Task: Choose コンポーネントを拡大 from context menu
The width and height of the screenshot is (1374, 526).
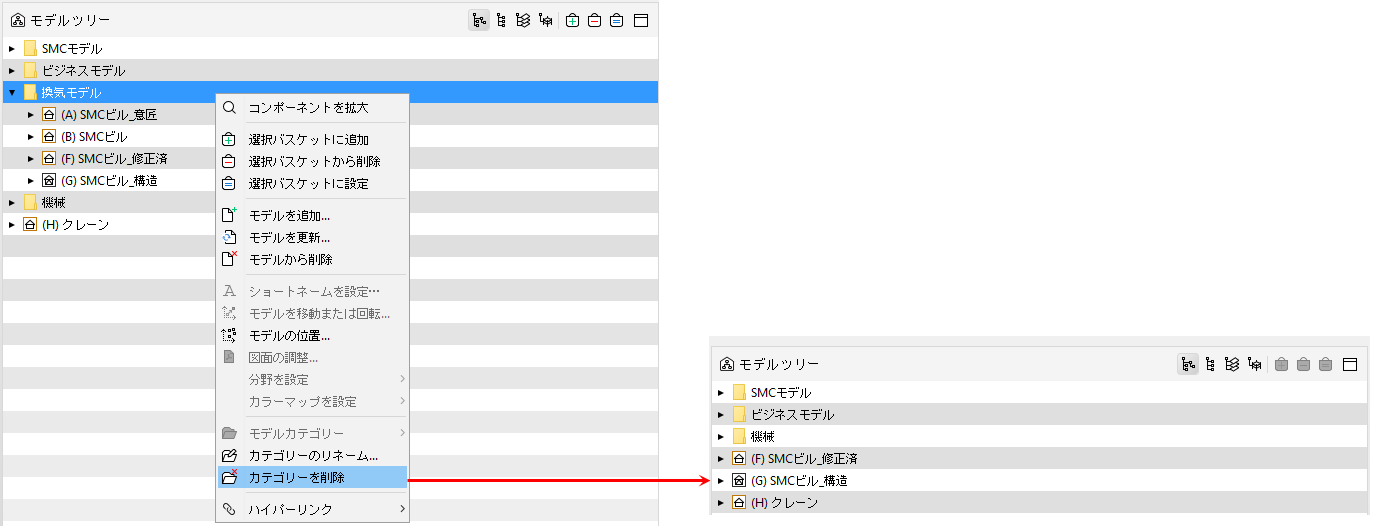Action: click(313, 107)
